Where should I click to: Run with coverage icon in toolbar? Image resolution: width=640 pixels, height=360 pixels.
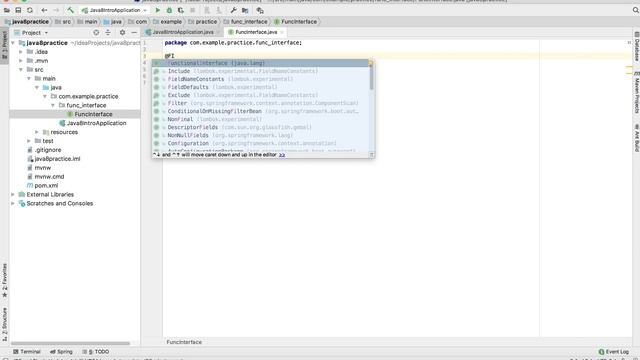coord(181,10)
